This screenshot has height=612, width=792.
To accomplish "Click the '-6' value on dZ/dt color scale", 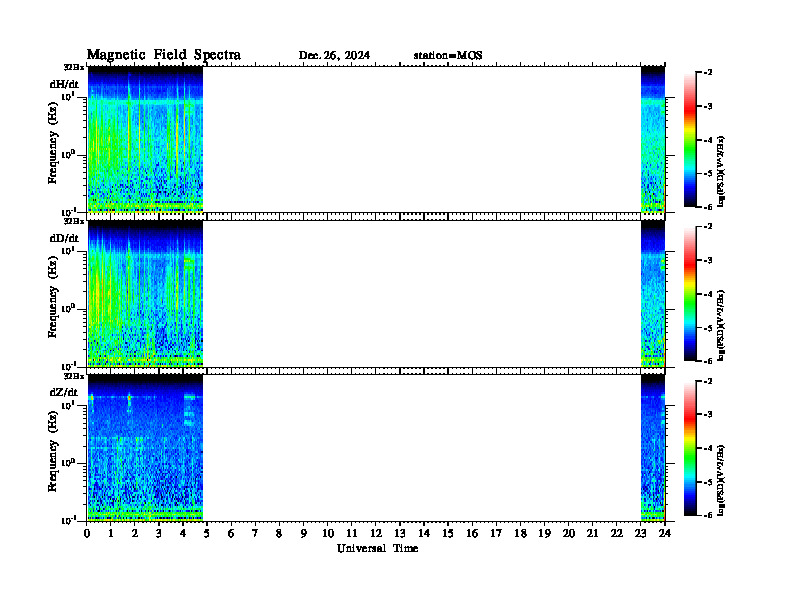I will (707, 515).
